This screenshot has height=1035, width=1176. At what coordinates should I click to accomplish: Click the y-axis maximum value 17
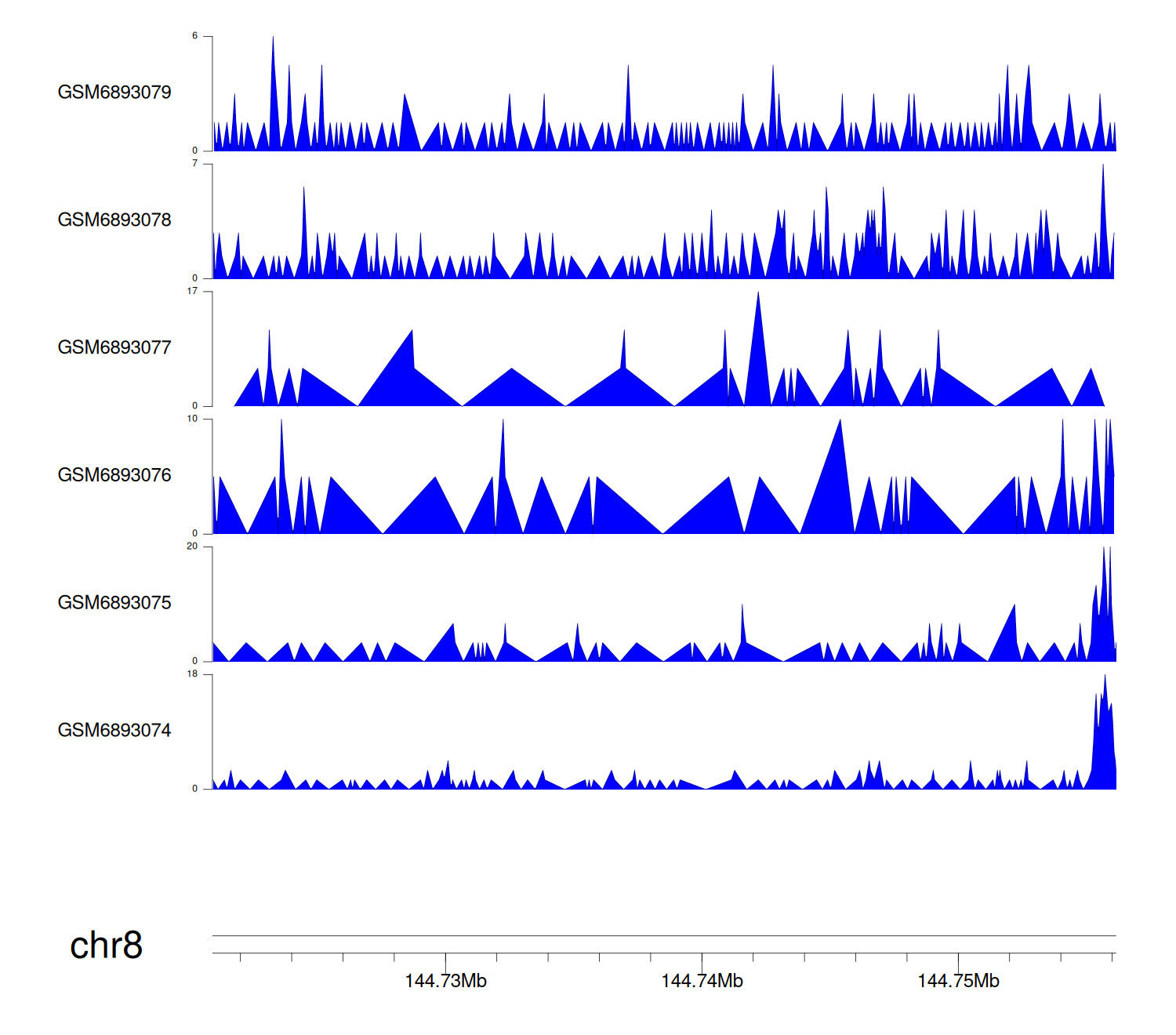pyautogui.click(x=192, y=292)
